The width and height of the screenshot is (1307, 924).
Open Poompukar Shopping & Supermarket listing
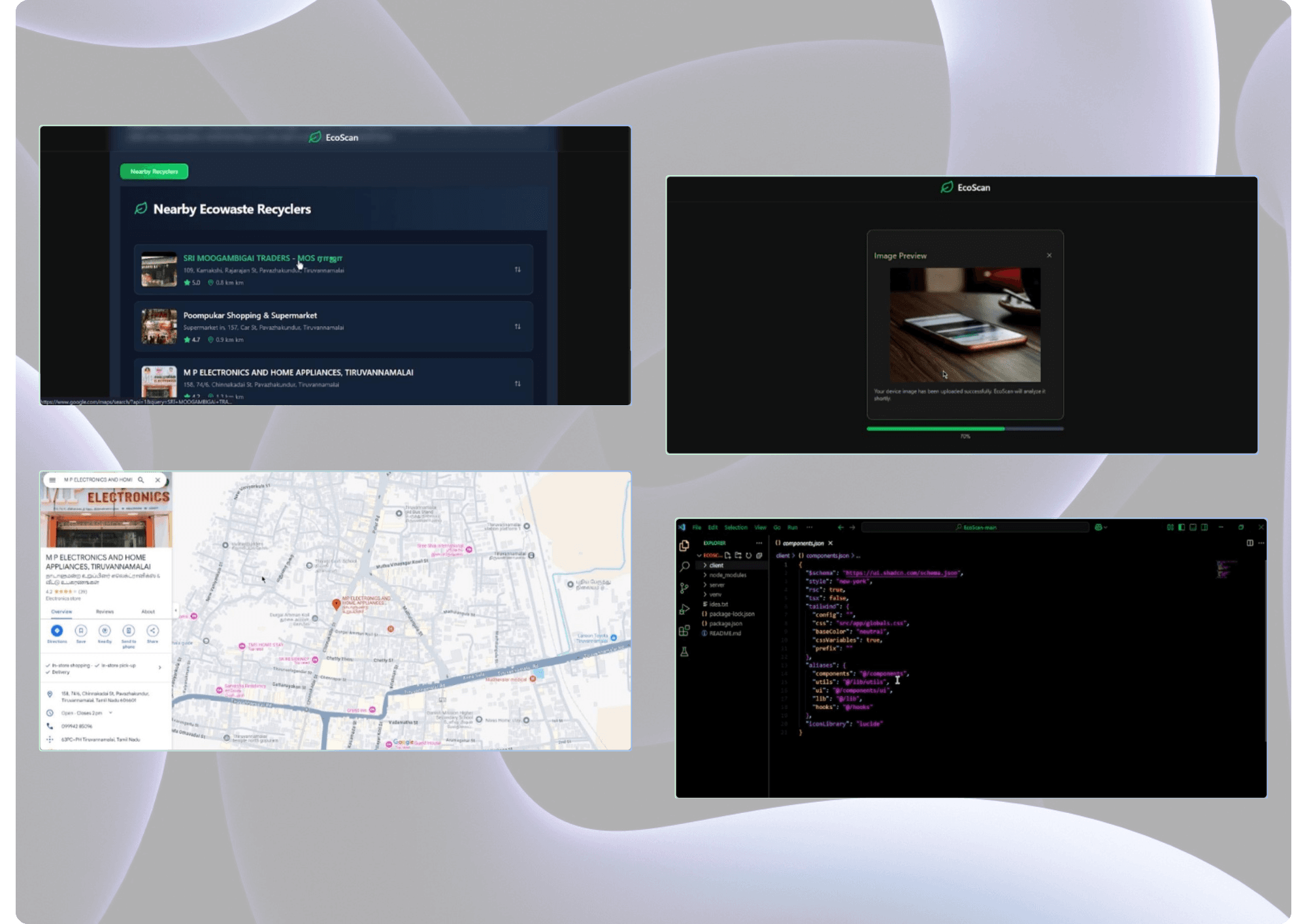(x=250, y=316)
